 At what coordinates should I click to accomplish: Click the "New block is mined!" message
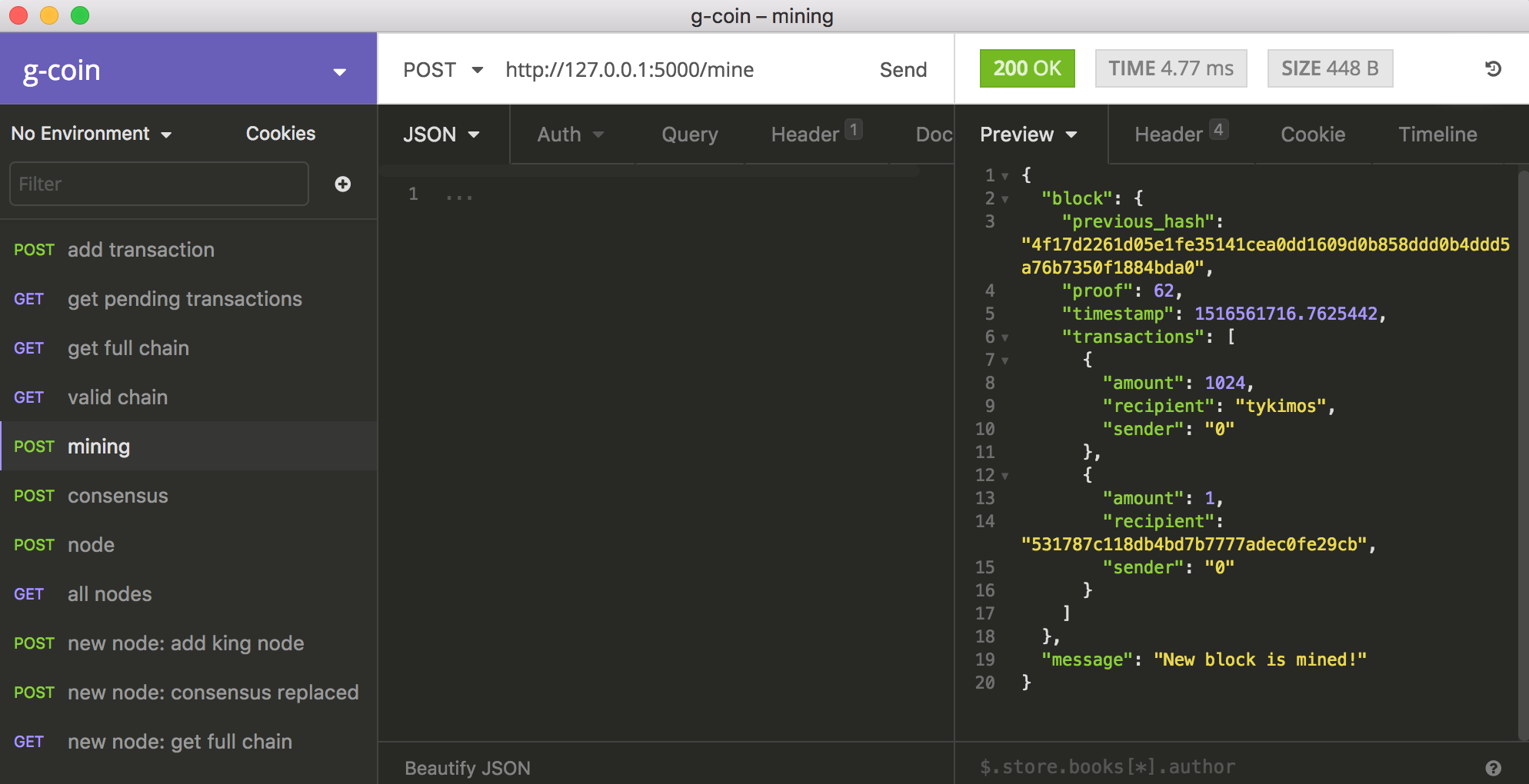pyautogui.click(x=1260, y=660)
